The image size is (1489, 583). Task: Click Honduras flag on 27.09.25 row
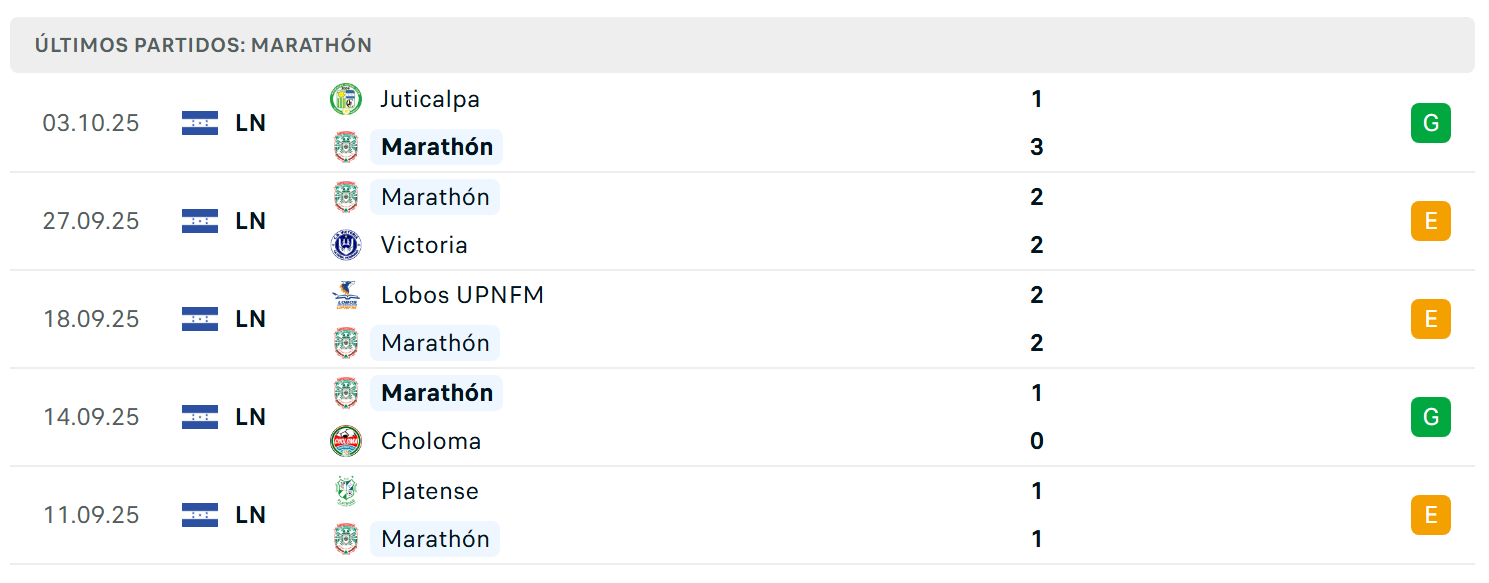coord(200,221)
